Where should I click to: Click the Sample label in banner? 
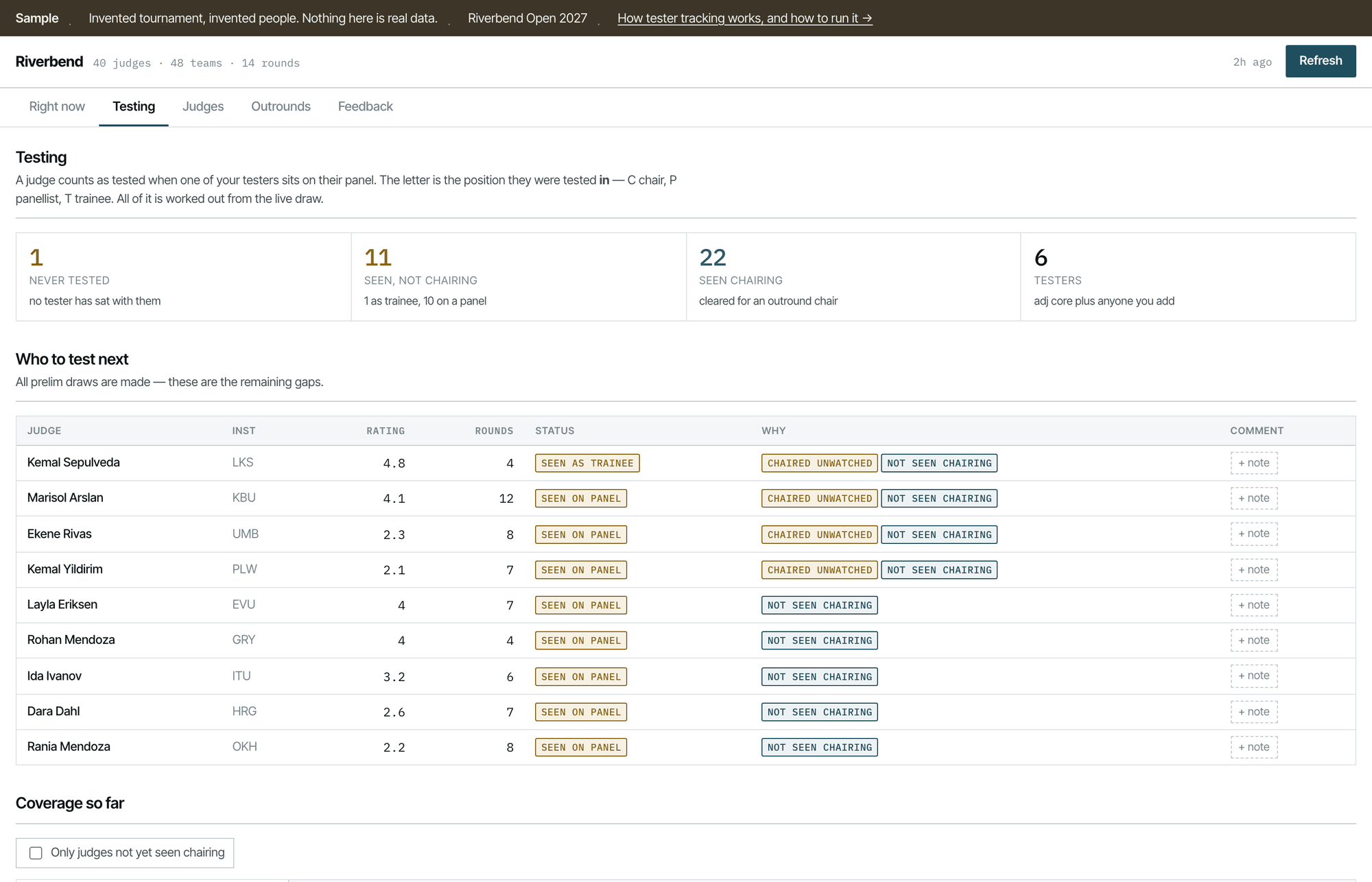point(37,19)
